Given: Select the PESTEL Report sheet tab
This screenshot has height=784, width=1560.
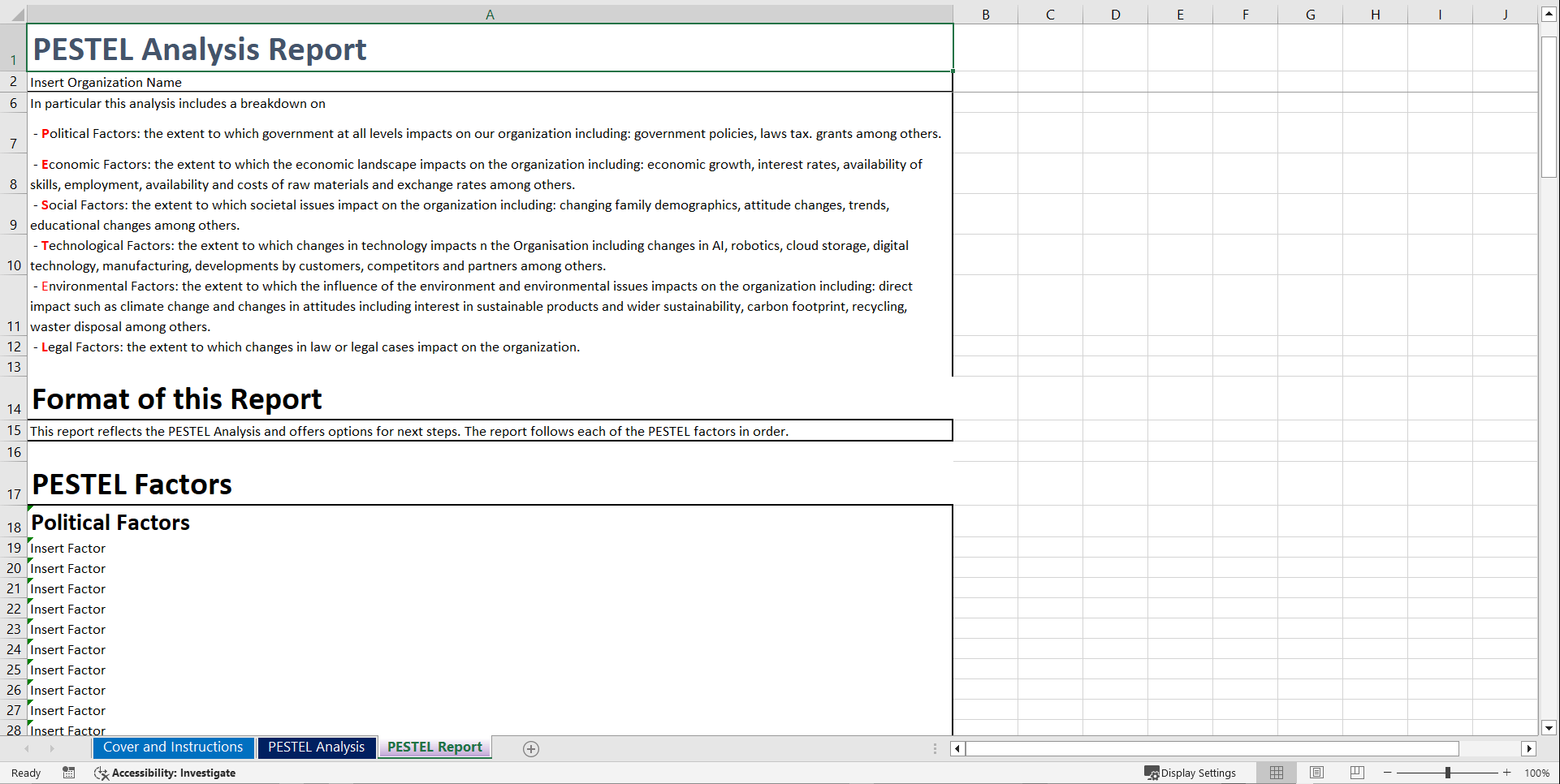Looking at the screenshot, I should pyautogui.click(x=434, y=747).
